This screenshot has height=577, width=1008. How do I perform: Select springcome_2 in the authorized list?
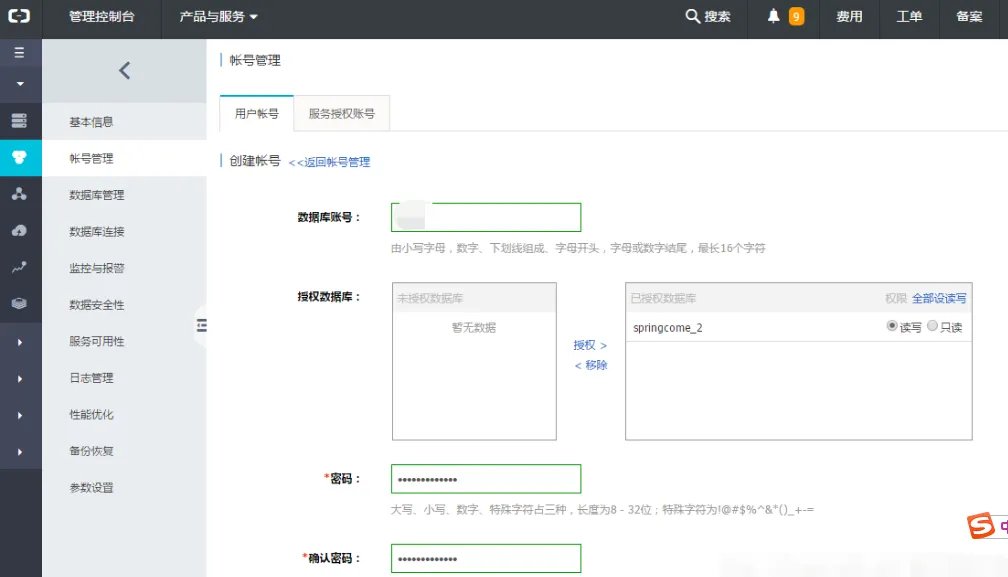pyautogui.click(x=667, y=328)
